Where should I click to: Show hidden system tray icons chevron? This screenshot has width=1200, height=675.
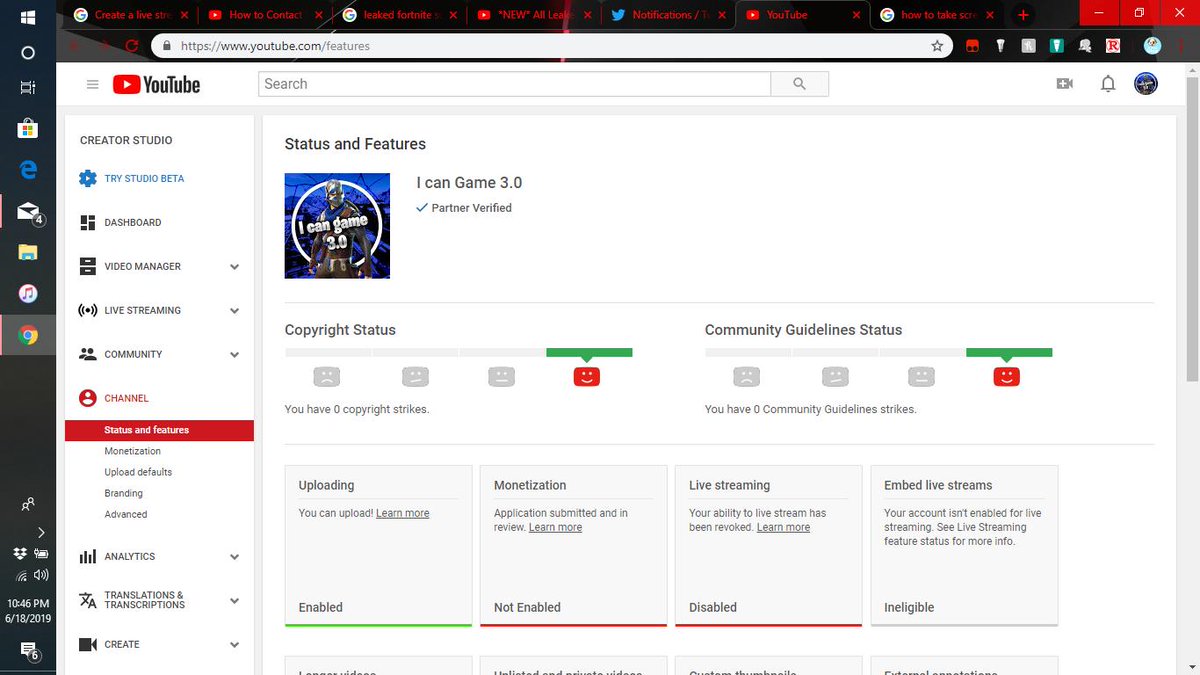40,532
